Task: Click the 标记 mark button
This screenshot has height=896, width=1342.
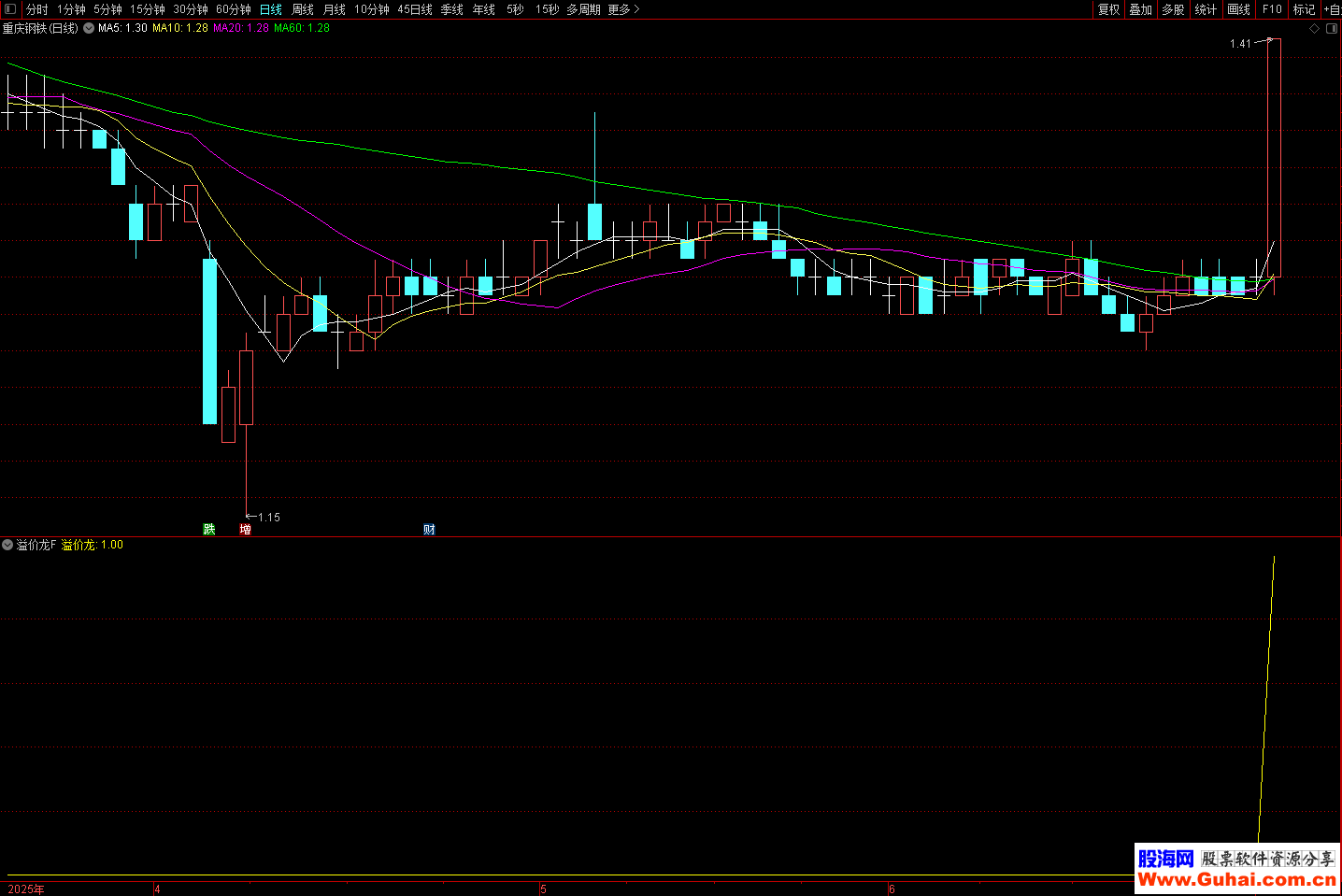Action: (x=1305, y=9)
